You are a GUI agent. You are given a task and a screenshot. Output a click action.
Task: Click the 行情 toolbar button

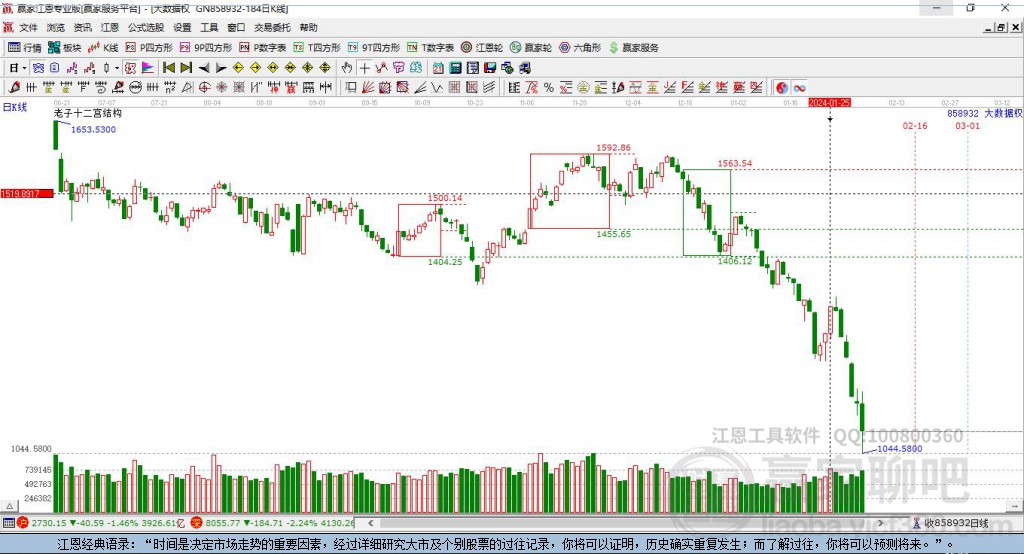pyautogui.click(x=25, y=48)
